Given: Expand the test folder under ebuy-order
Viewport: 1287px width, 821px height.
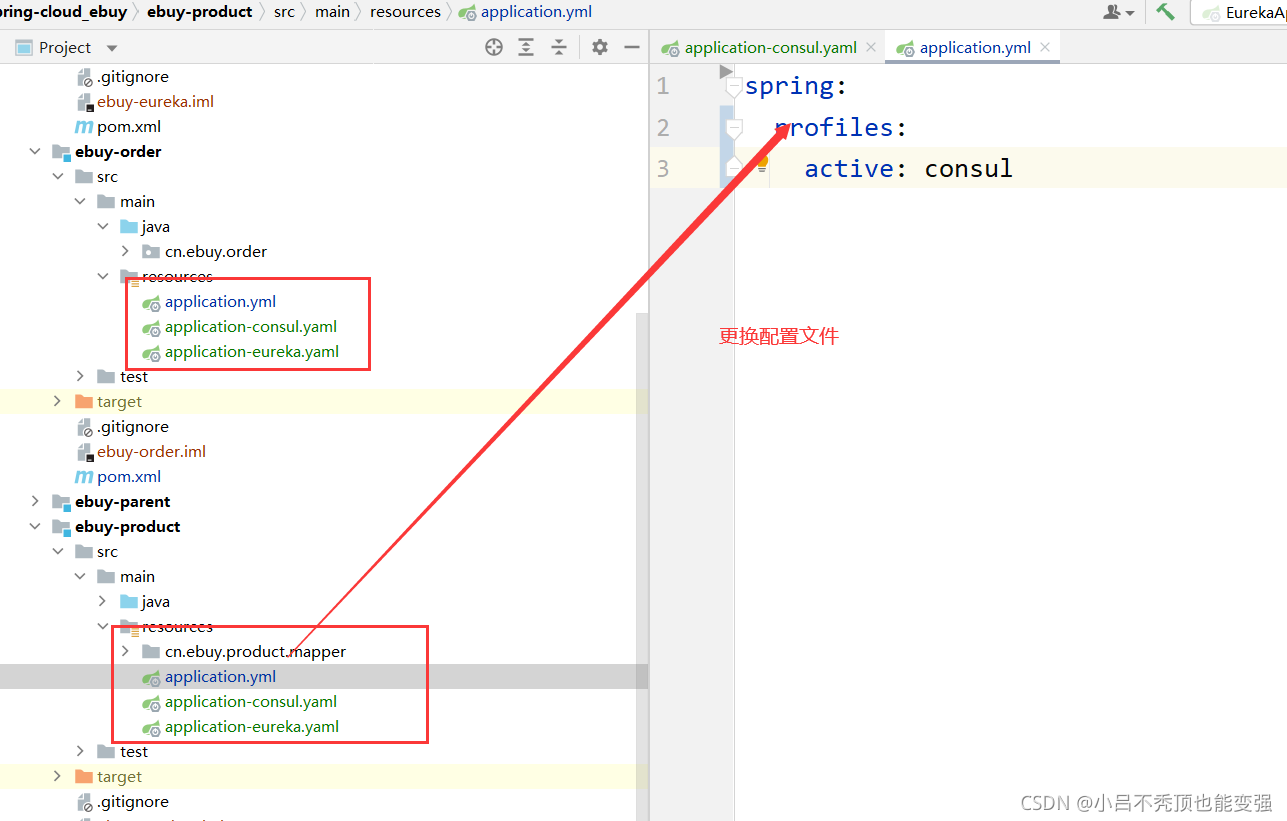Looking at the screenshot, I should [81, 377].
